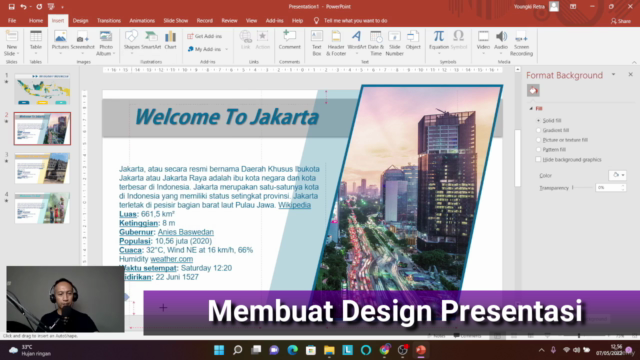Viewport: 640px width, 360px height.
Task: Open Microsoft Edge from taskbar
Action: pyautogui.click(x=292, y=350)
